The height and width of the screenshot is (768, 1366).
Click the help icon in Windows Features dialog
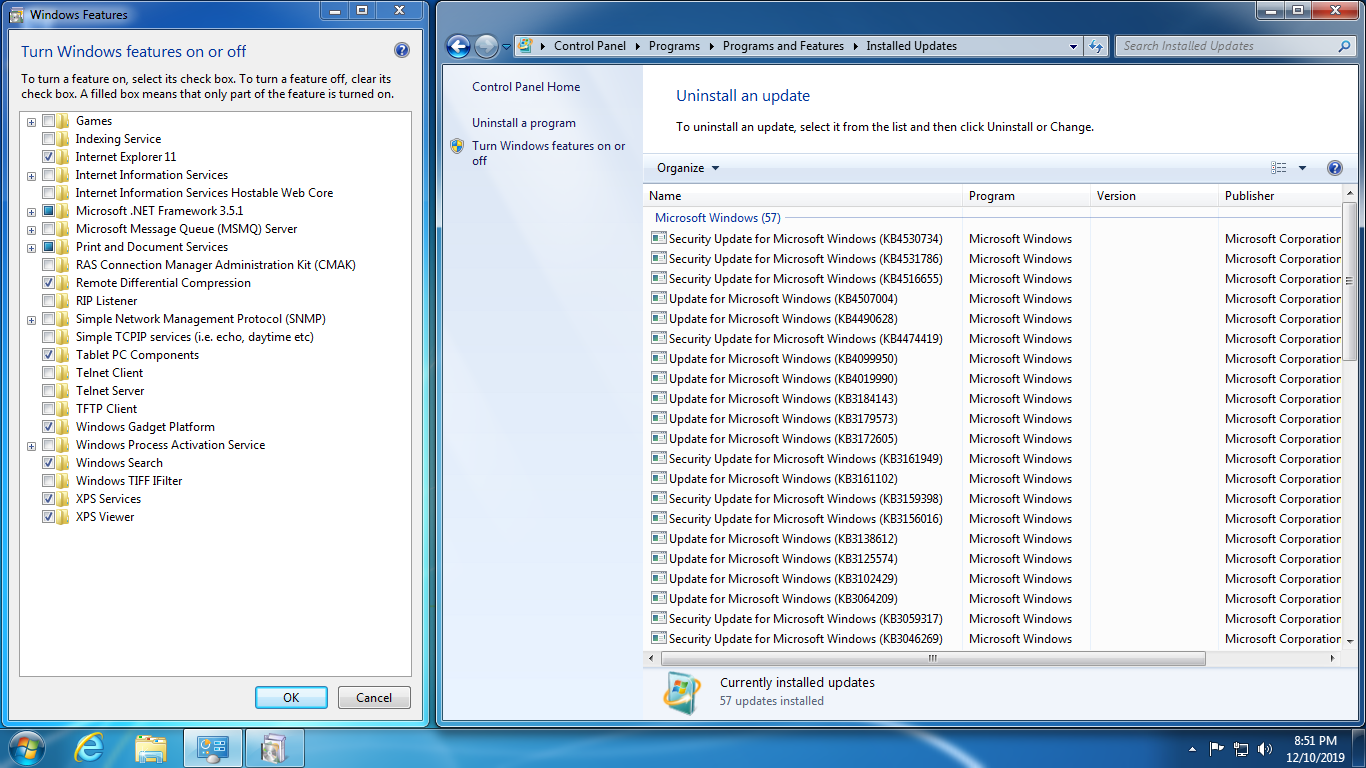pyautogui.click(x=402, y=51)
